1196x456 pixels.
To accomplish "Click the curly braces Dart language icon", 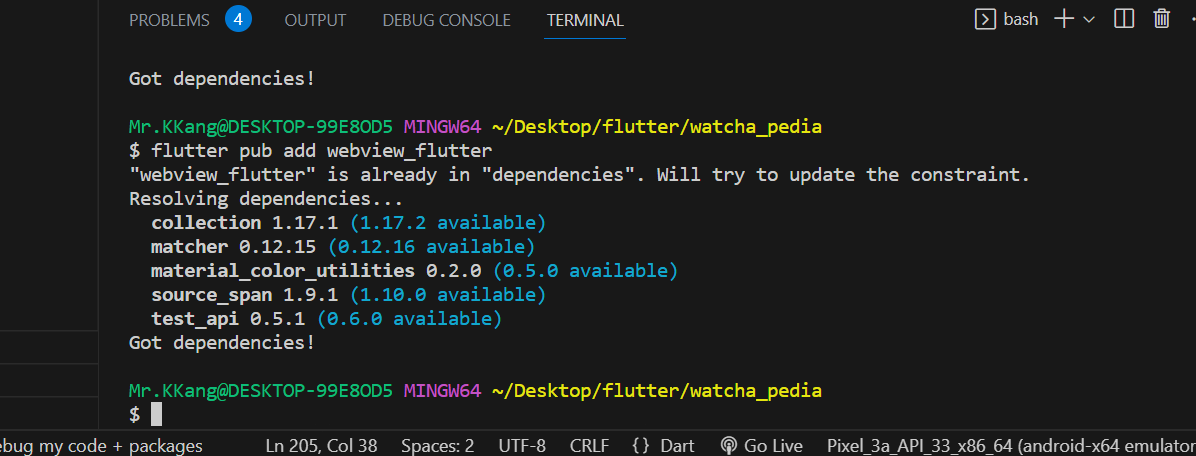I will click(x=641, y=446).
